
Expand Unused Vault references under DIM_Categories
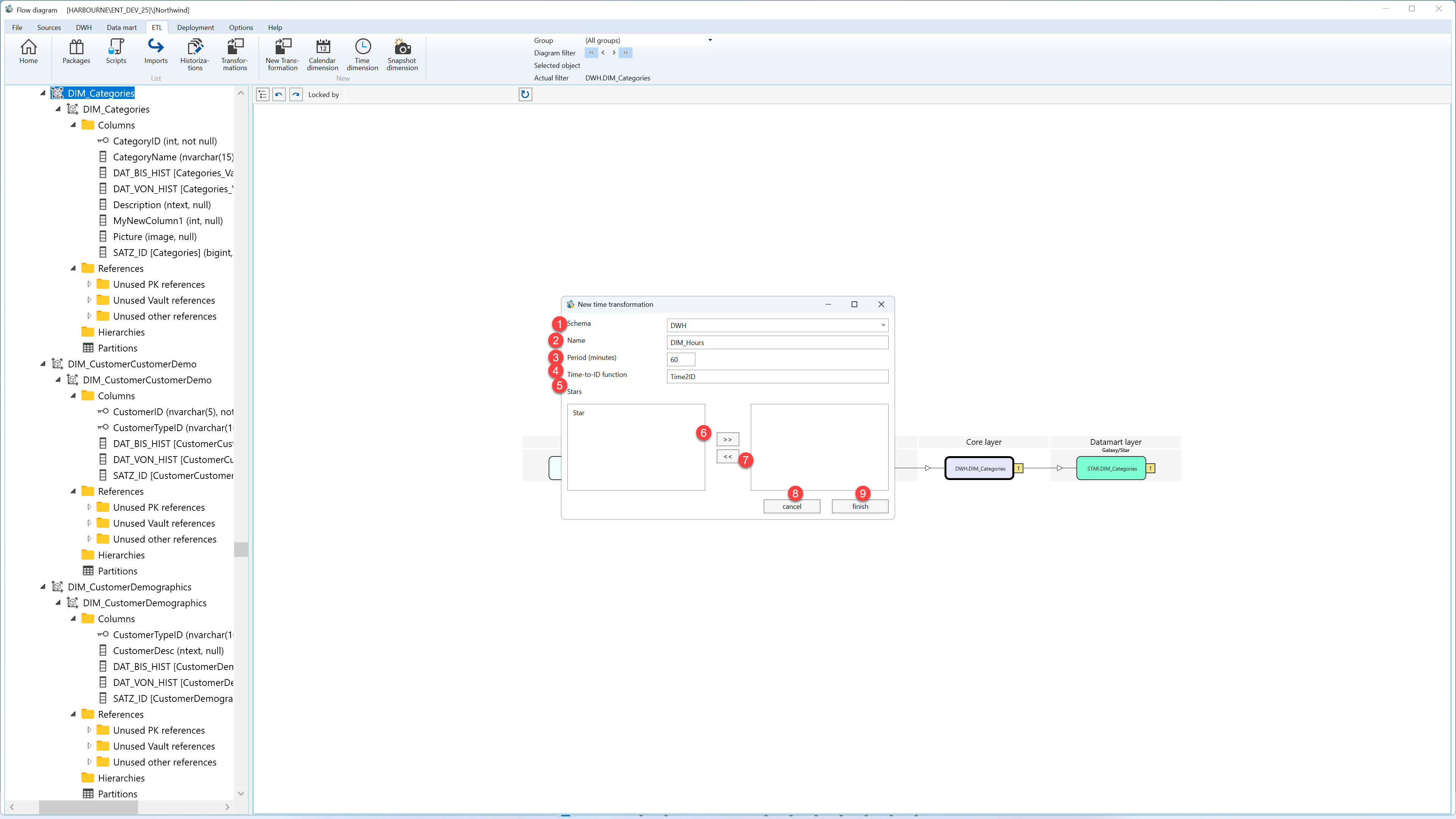click(x=89, y=300)
